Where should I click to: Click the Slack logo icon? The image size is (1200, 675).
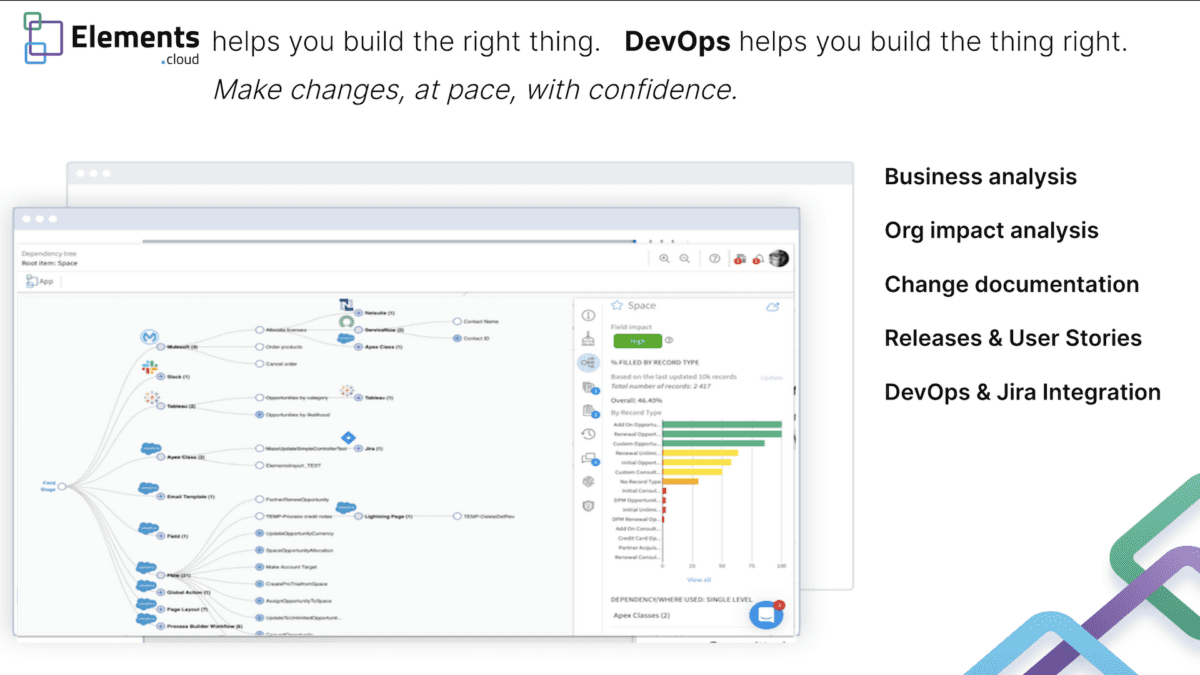pos(150,367)
